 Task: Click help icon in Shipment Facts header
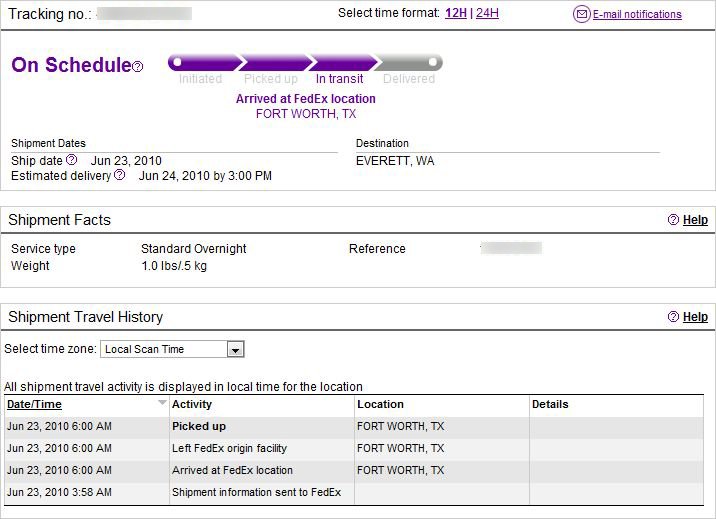coord(673,220)
